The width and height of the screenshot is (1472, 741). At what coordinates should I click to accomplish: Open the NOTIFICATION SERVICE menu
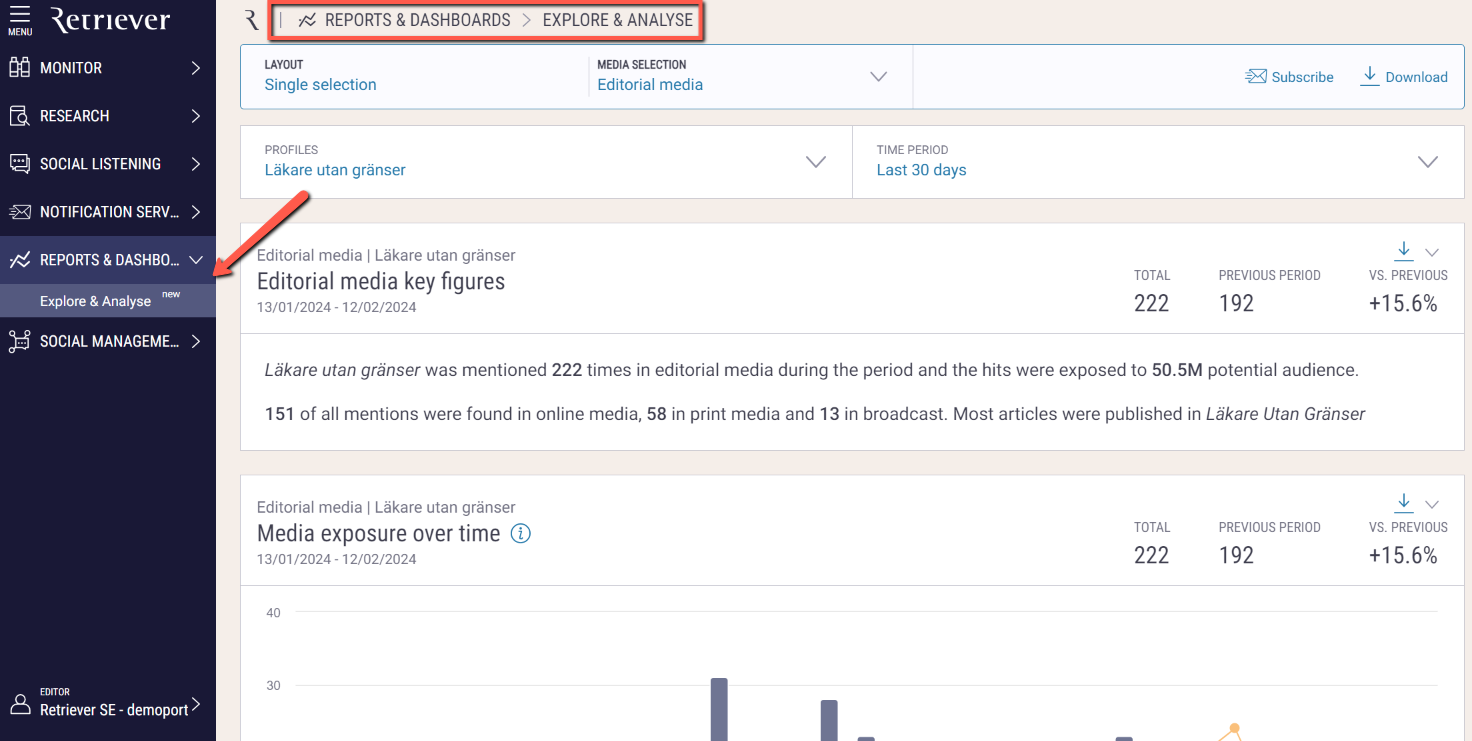(108, 212)
